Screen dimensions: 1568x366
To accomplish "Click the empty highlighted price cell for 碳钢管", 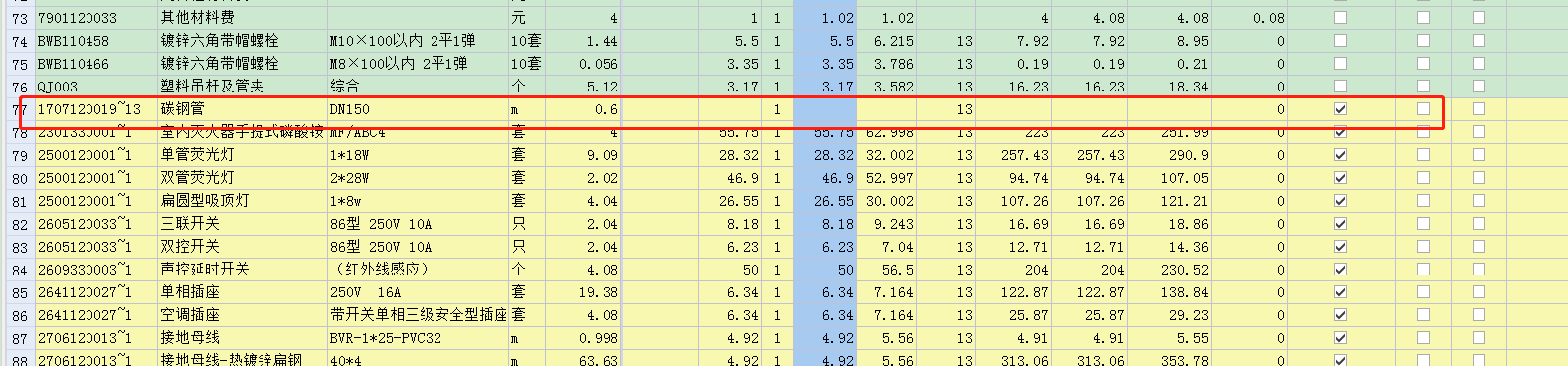I will [x=825, y=109].
